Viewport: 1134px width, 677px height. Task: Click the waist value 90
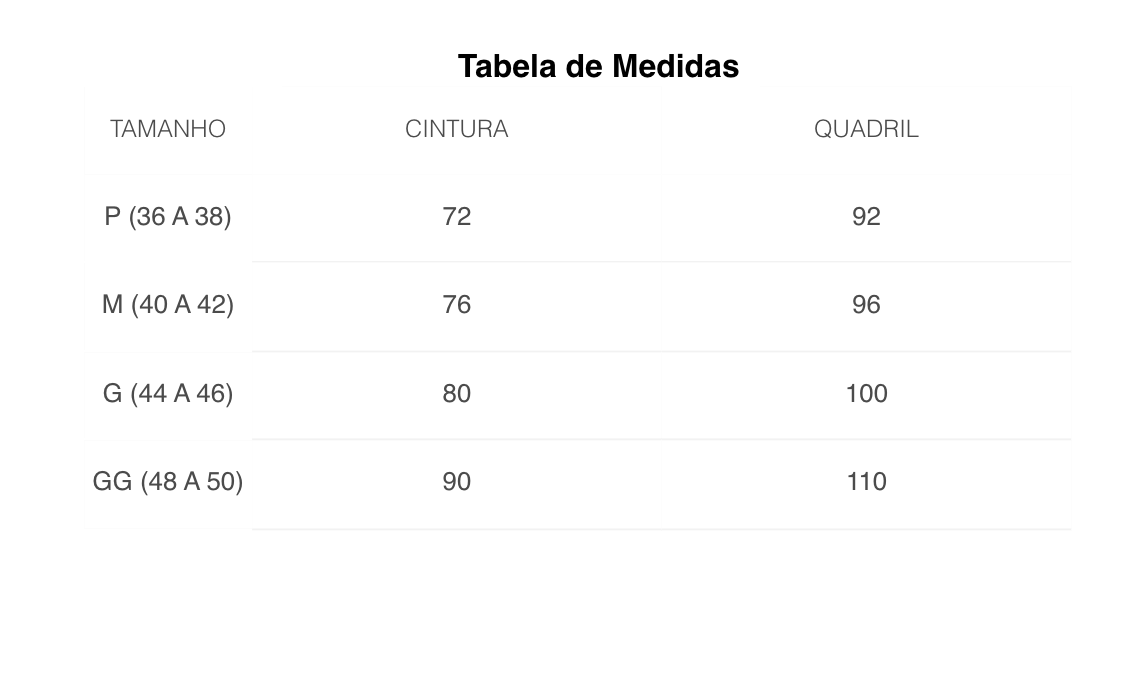click(x=456, y=482)
